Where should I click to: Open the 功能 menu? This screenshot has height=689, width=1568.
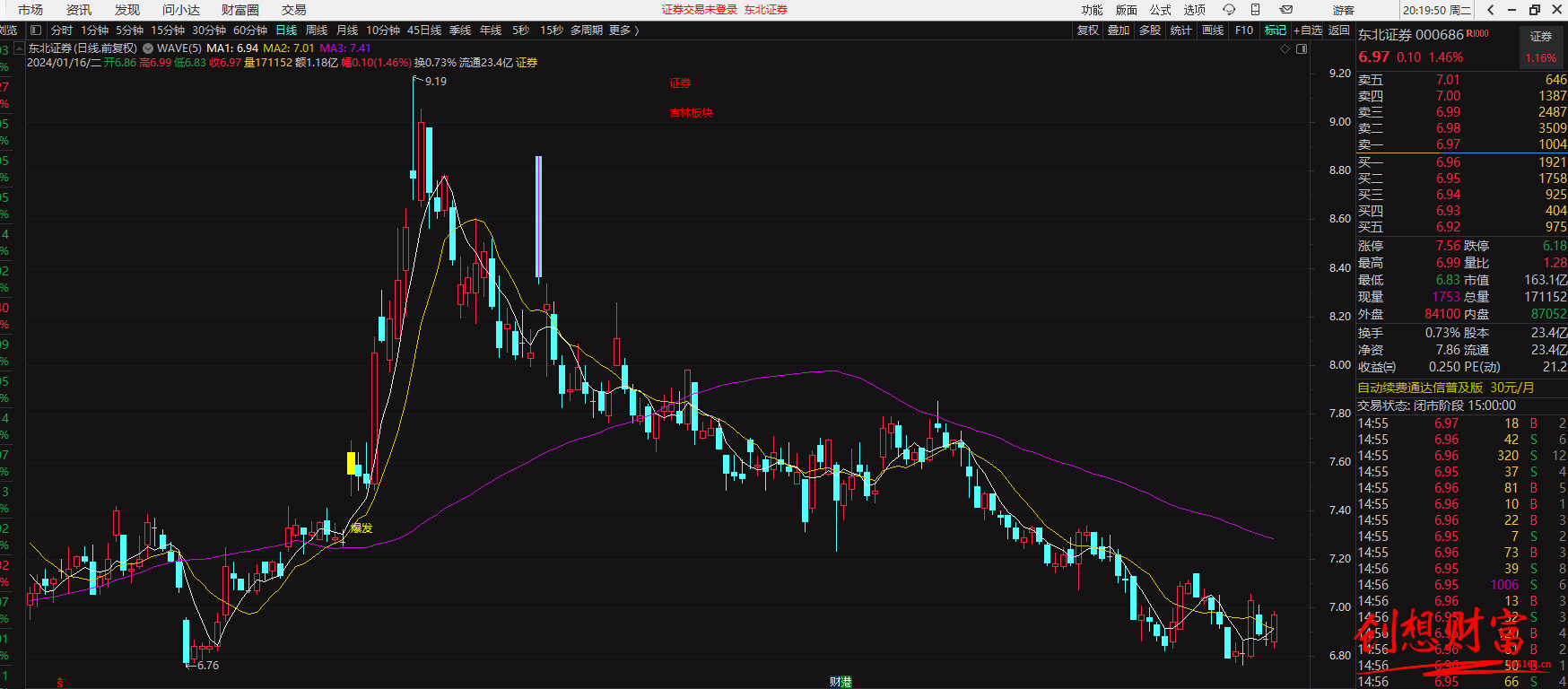tap(1093, 10)
